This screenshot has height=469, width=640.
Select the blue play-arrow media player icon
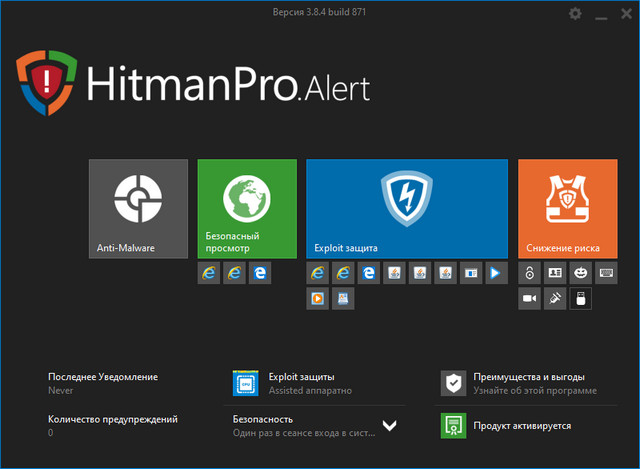coord(497,273)
